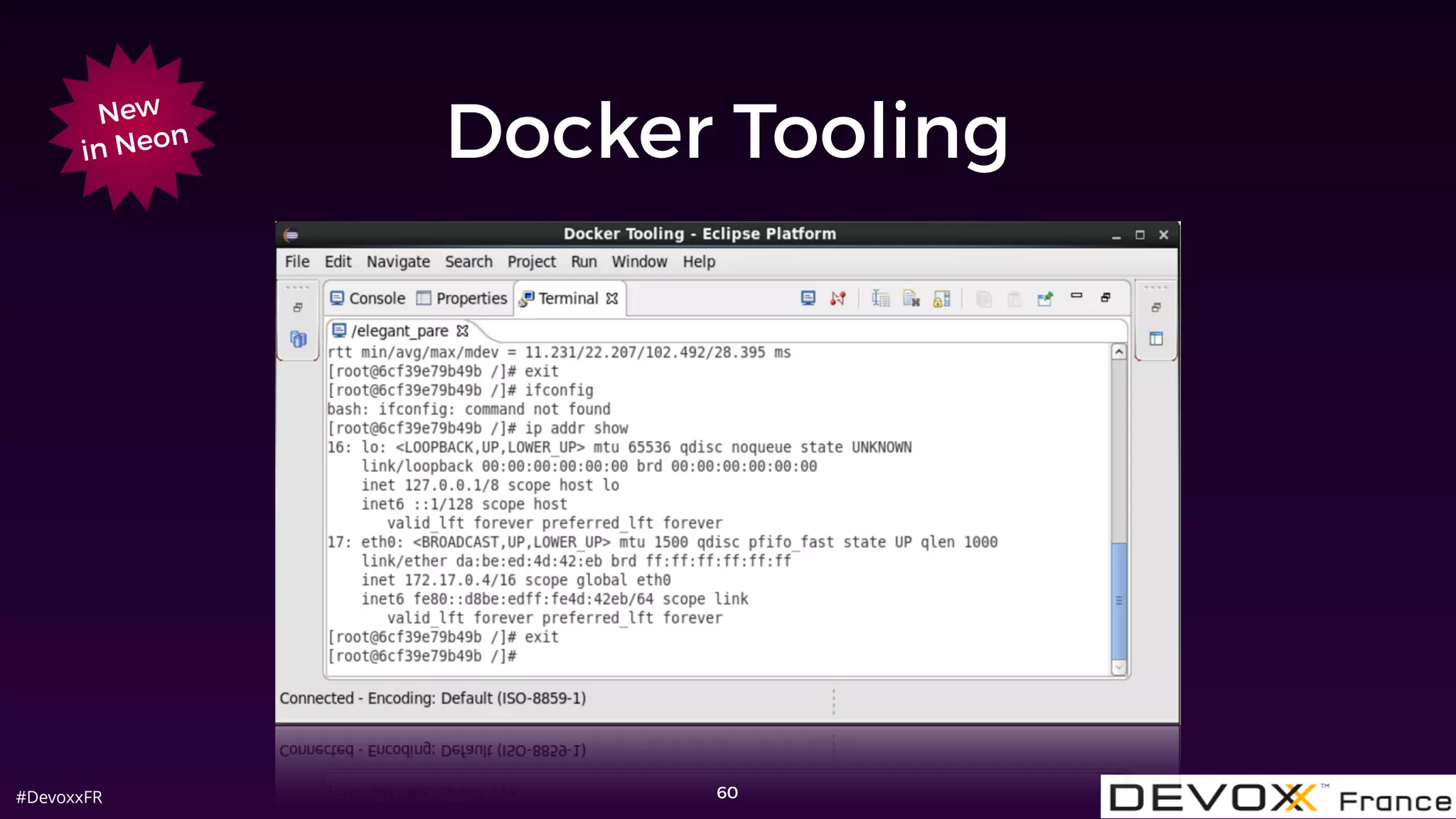
Task: Click the new terminal view icon
Action: [x=881, y=299]
